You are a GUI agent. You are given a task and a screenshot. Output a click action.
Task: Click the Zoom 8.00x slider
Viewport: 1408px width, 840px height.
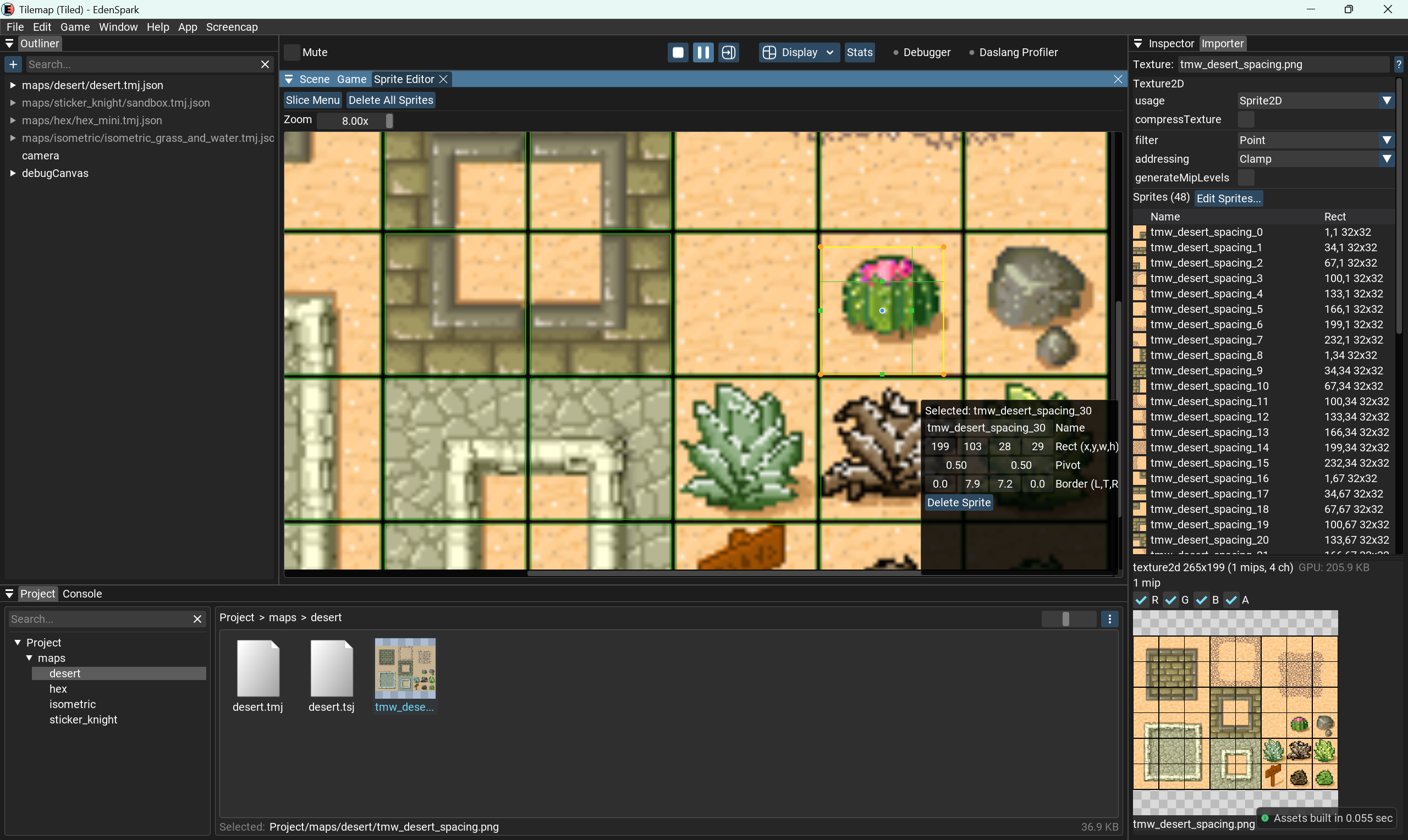[x=355, y=120]
